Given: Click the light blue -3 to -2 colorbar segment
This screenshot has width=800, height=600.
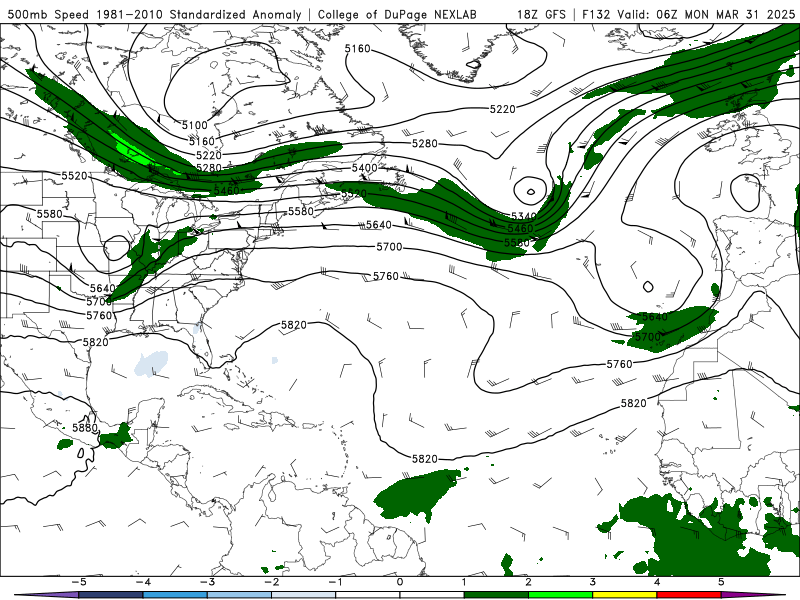Looking at the screenshot, I should (239, 595).
